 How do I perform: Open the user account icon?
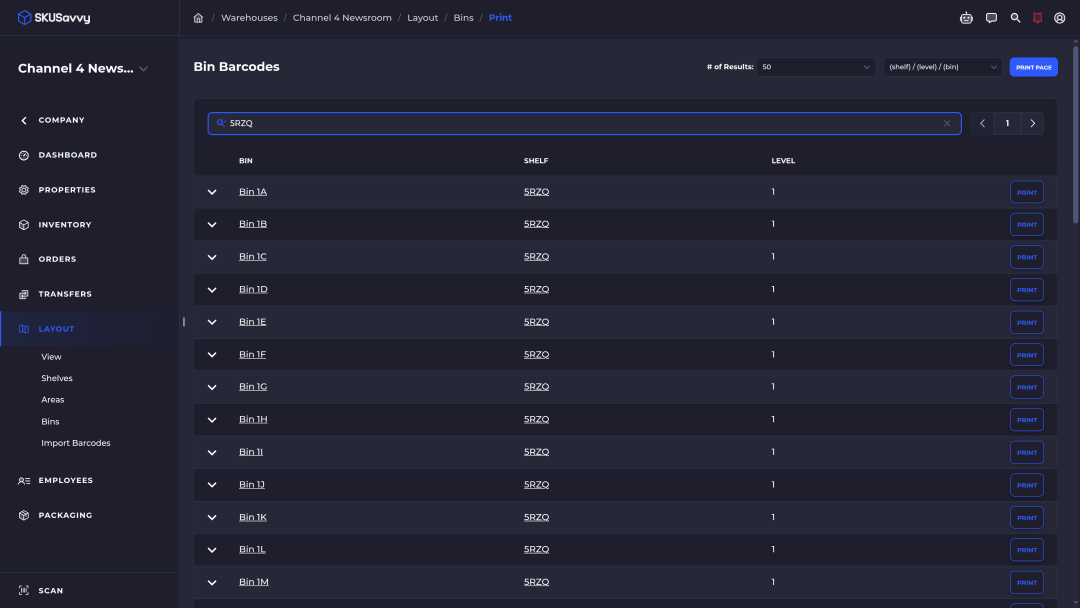coord(1059,18)
